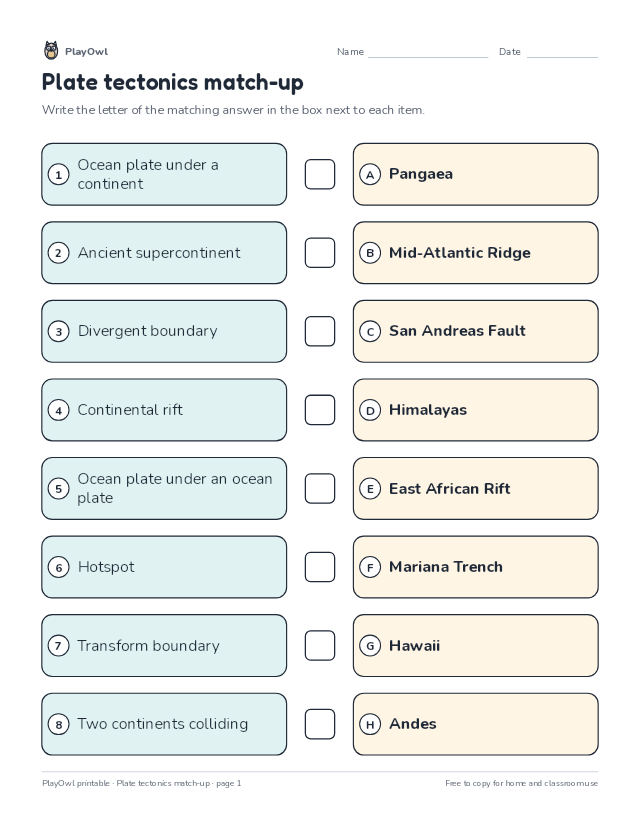
Task: Select the San Andreas Fault answer card
Action: [x=476, y=332]
